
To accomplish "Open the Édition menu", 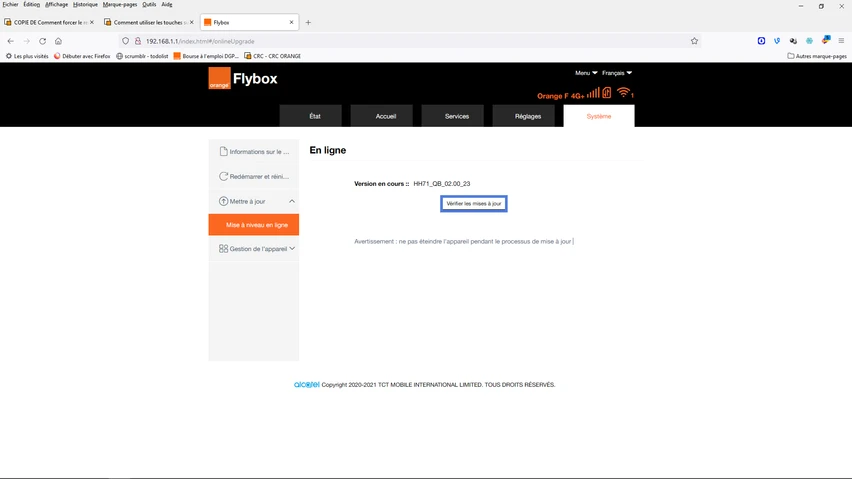I will pos(32,4).
